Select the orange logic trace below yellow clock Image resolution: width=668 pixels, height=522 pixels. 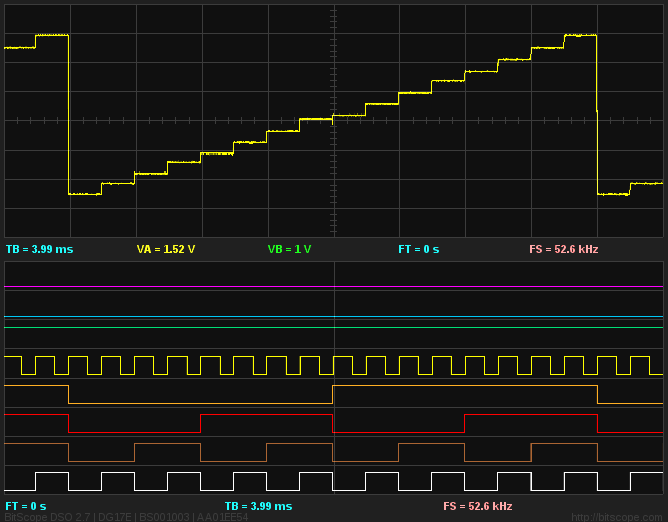[x=200, y=403]
